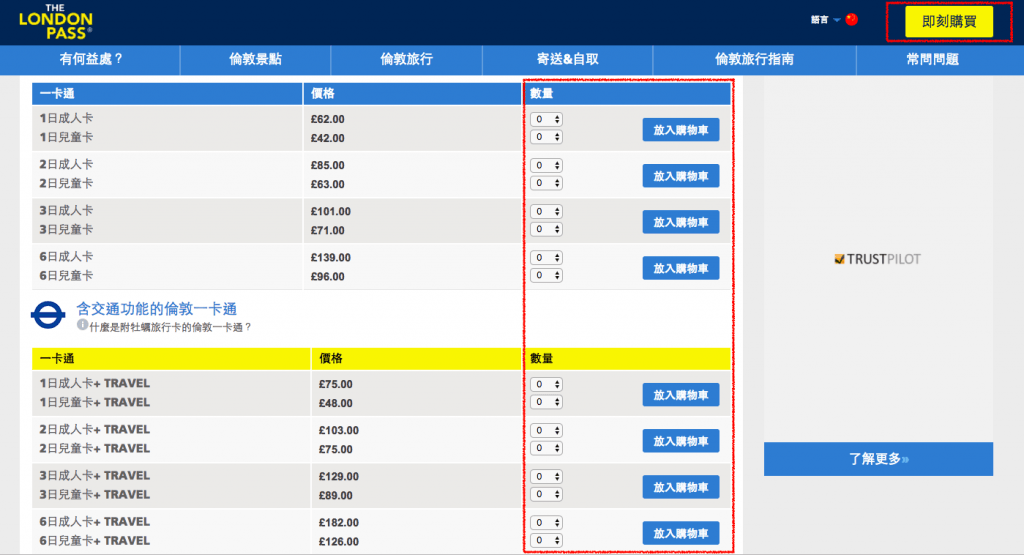Open quantity selector for 2日兒童卡 £63.00
This screenshot has width=1024, height=555.
click(546, 183)
